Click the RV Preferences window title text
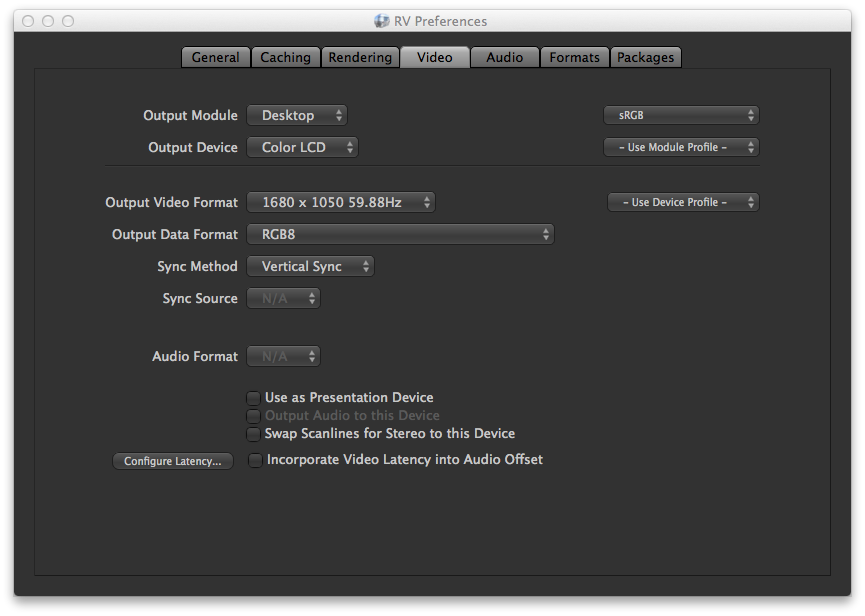 click(440, 21)
